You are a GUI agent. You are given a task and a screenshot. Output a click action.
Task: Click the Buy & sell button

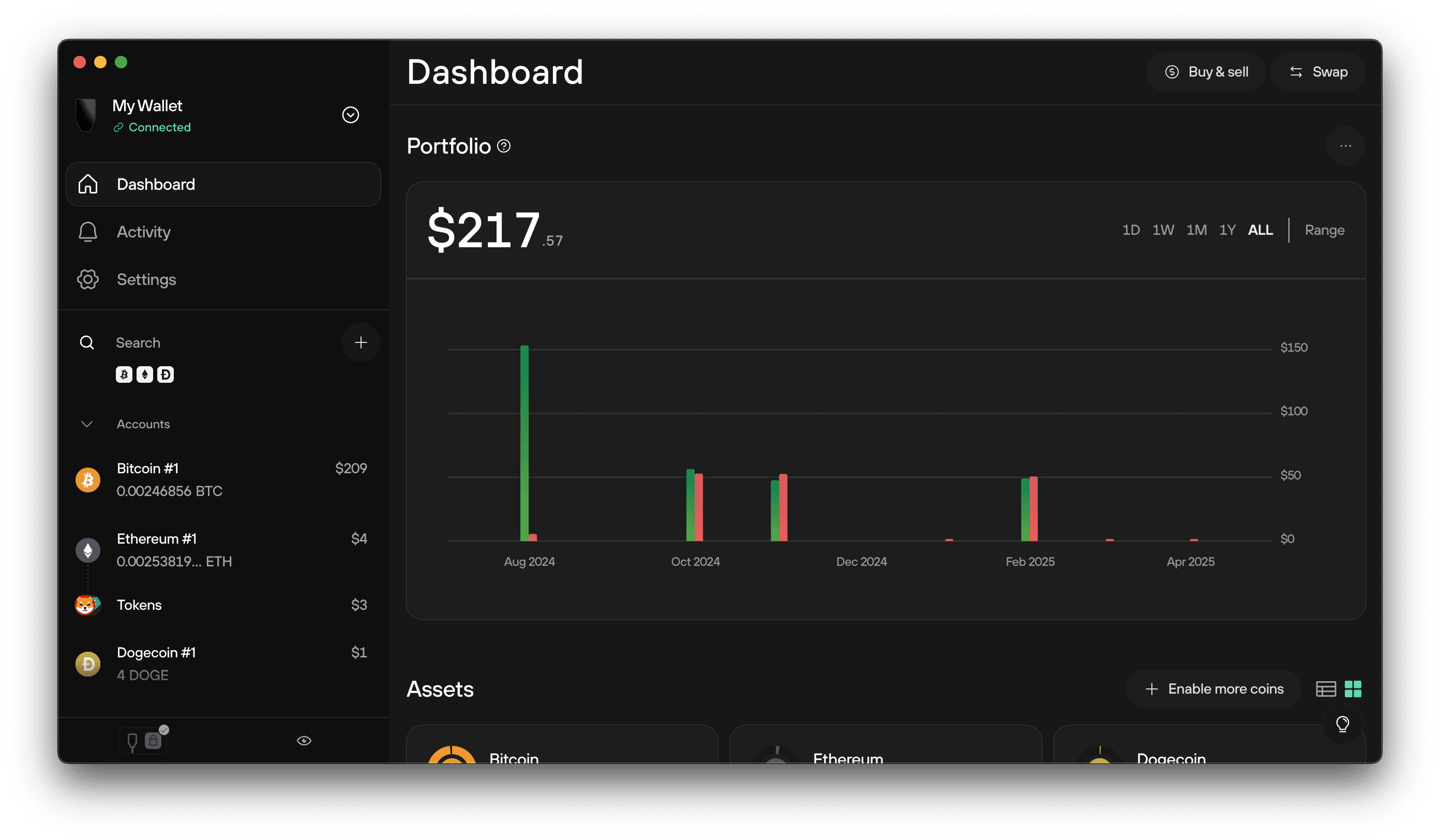click(1206, 71)
